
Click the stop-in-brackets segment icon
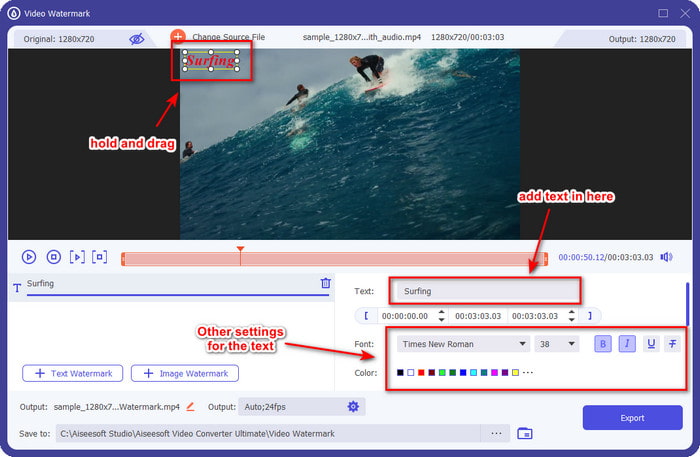100,257
